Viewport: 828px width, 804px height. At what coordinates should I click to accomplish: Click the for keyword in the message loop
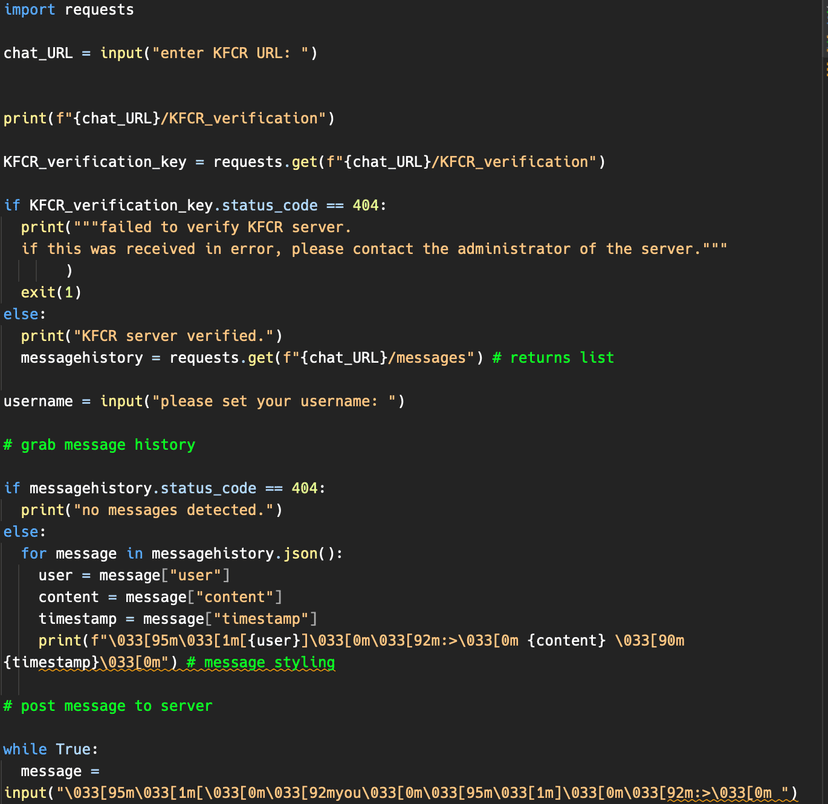click(x=34, y=554)
